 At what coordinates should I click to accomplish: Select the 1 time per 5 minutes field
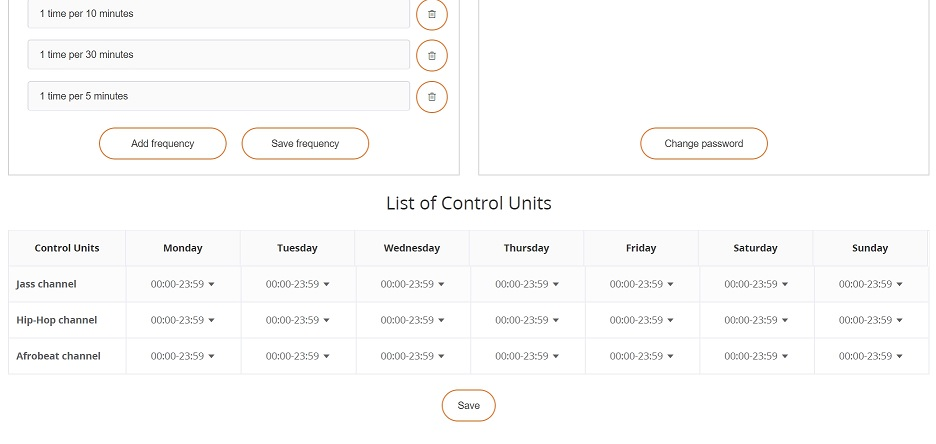pos(218,97)
